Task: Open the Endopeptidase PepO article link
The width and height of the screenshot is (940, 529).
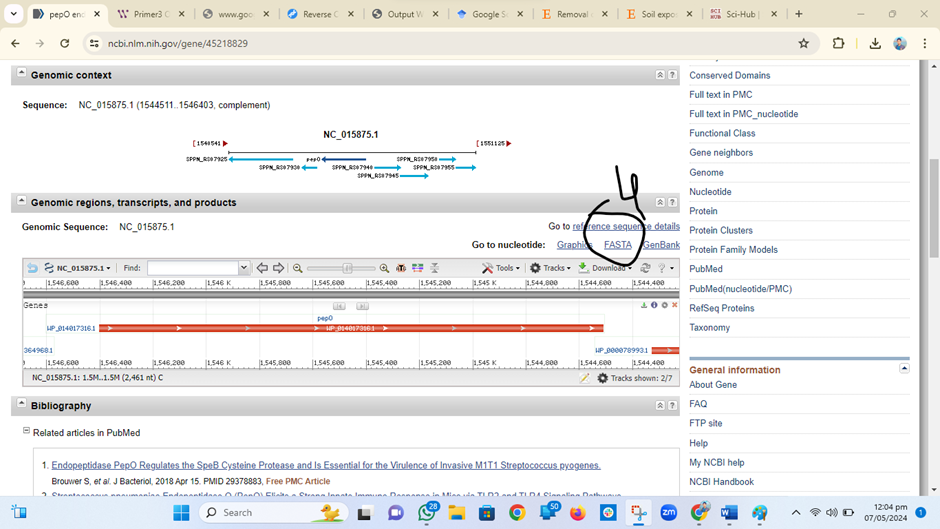Action: [x=326, y=465]
